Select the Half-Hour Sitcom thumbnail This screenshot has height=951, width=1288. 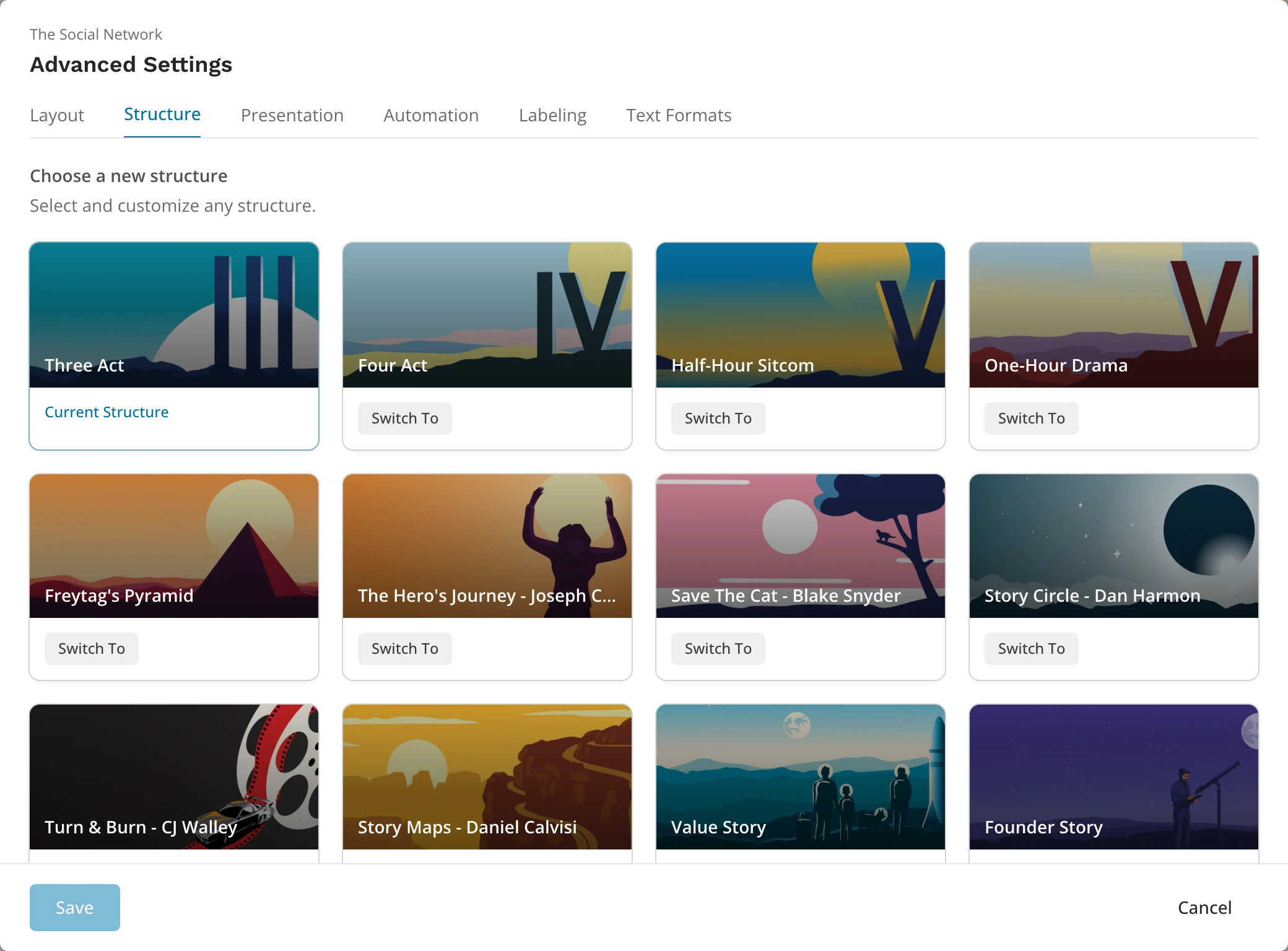[801, 315]
